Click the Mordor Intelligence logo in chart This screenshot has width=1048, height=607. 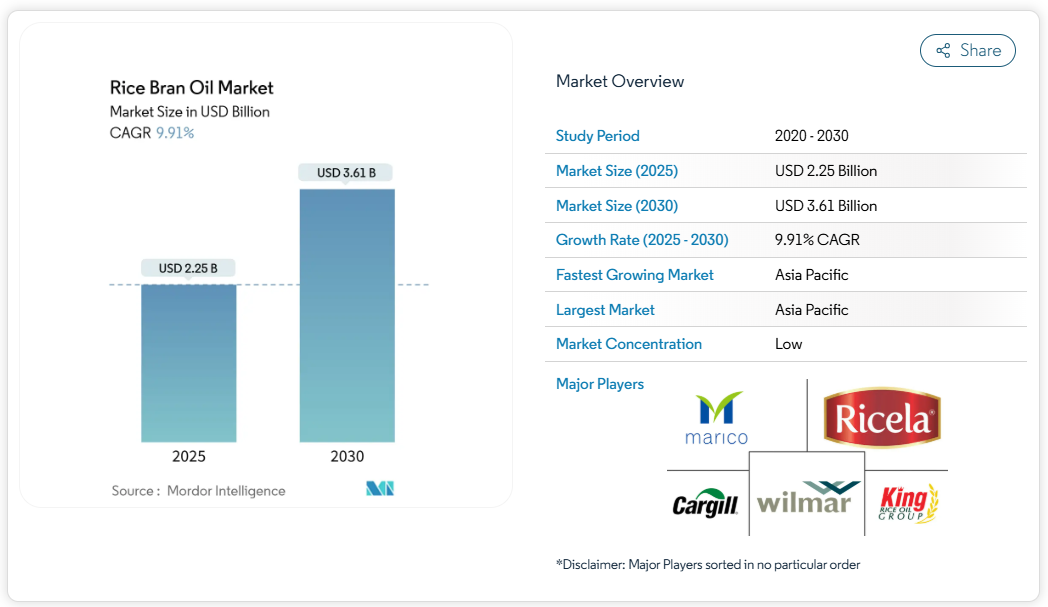[380, 489]
